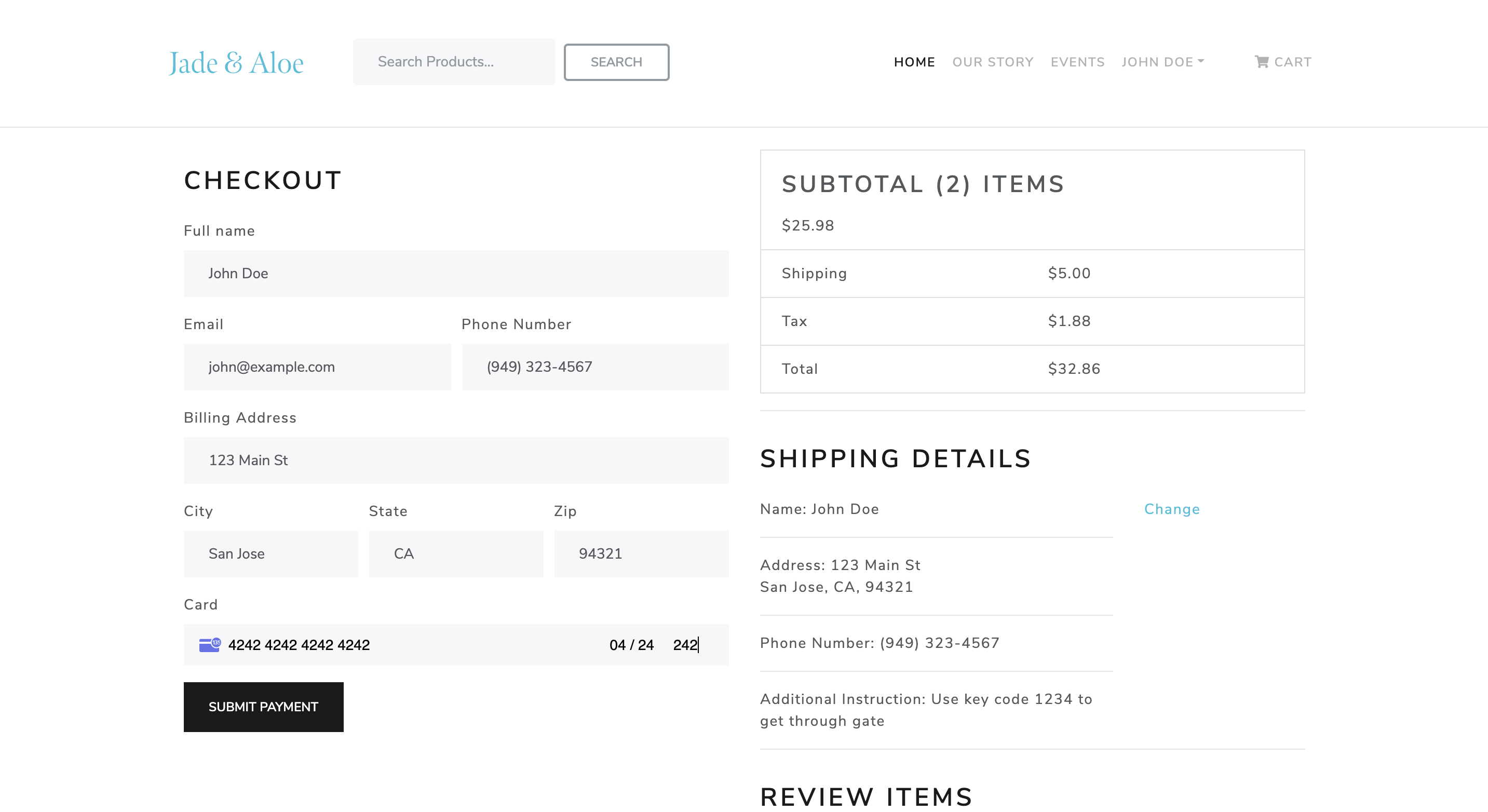This screenshot has width=1488, height=812.
Task: Click the shopping cart icon
Action: tap(1262, 62)
